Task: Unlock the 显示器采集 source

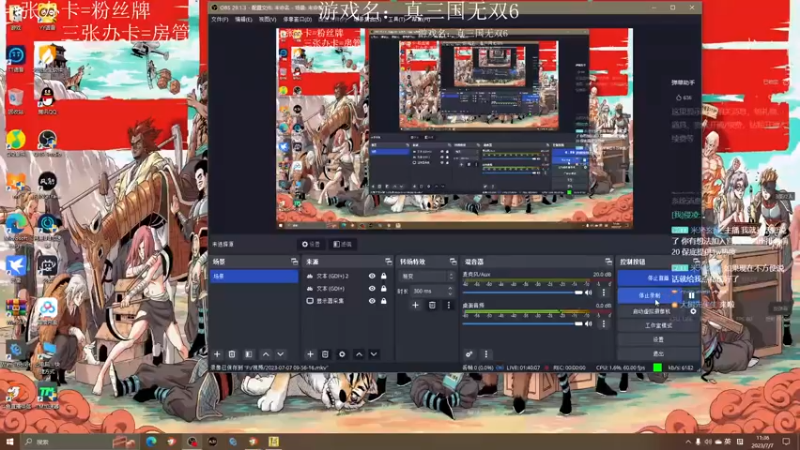Action: click(384, 301)
